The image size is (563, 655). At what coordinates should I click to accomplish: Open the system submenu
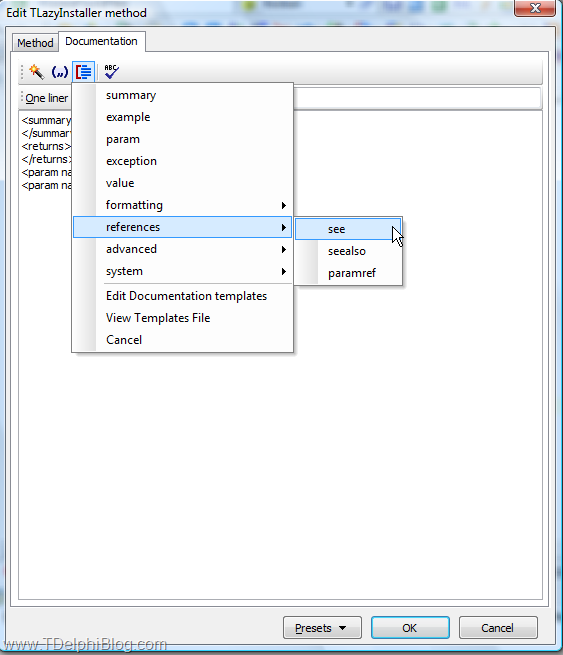(182, 271)
